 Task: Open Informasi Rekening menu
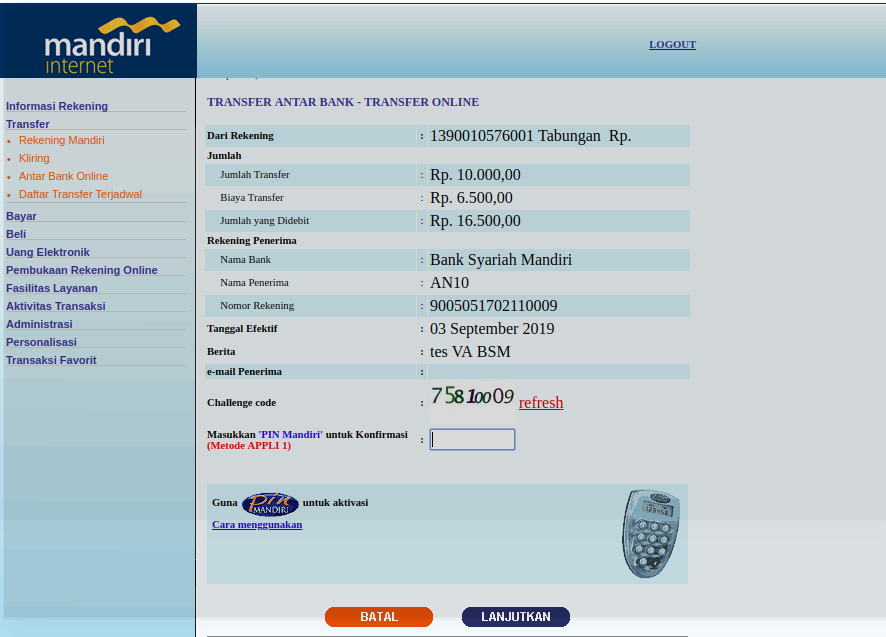(57, 106)
